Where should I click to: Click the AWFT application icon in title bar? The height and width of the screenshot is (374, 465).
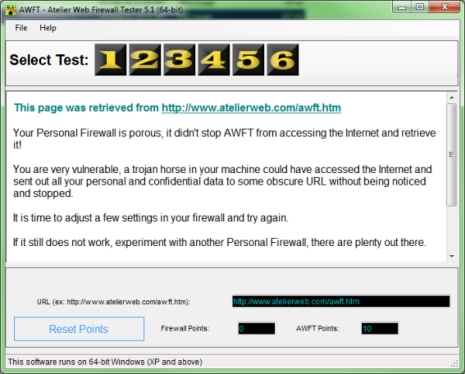(11, 10)
